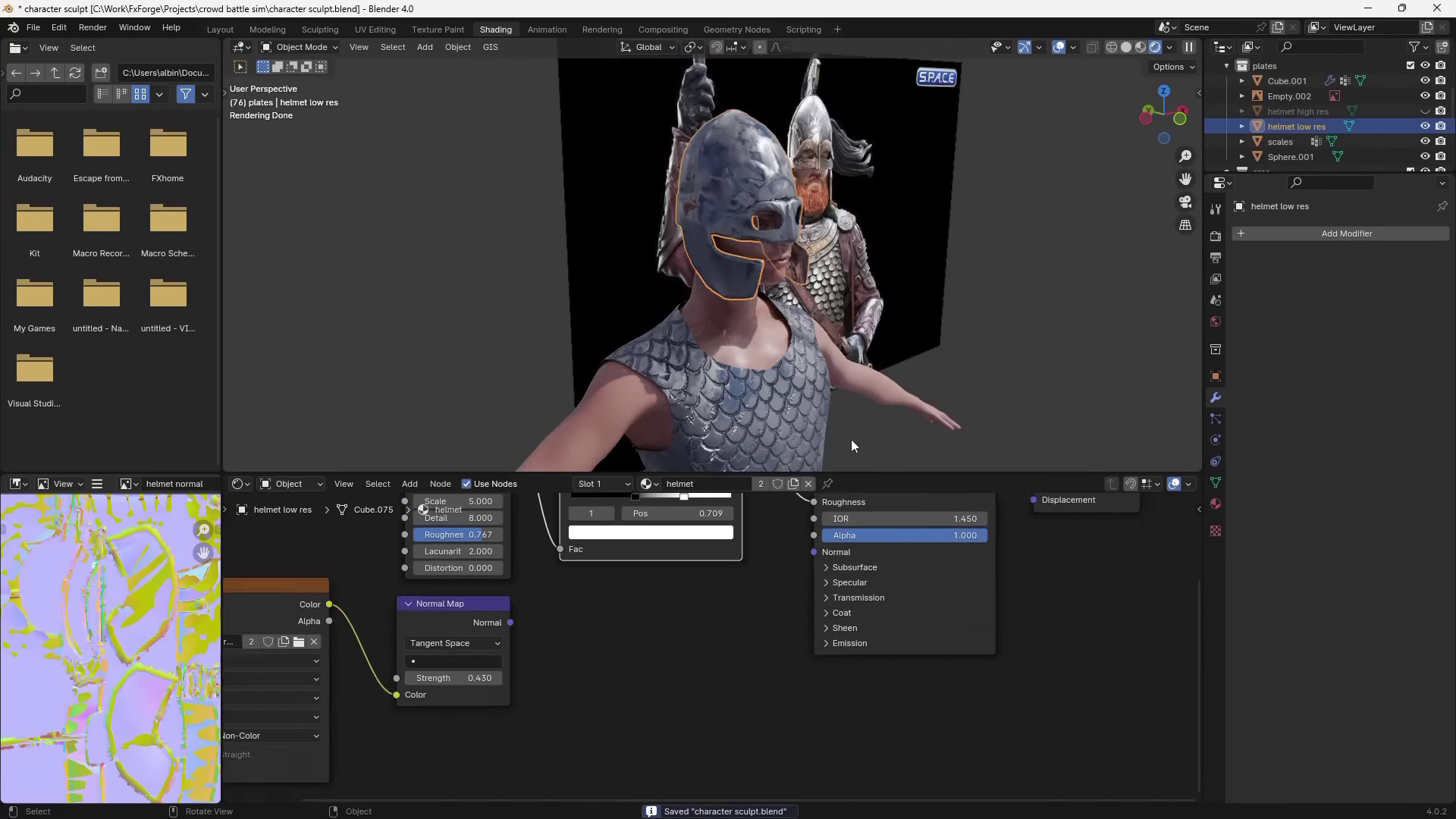Open the Non-Color color space dropdown
This screenshot has width=1456, height=819.
point(271,736)
